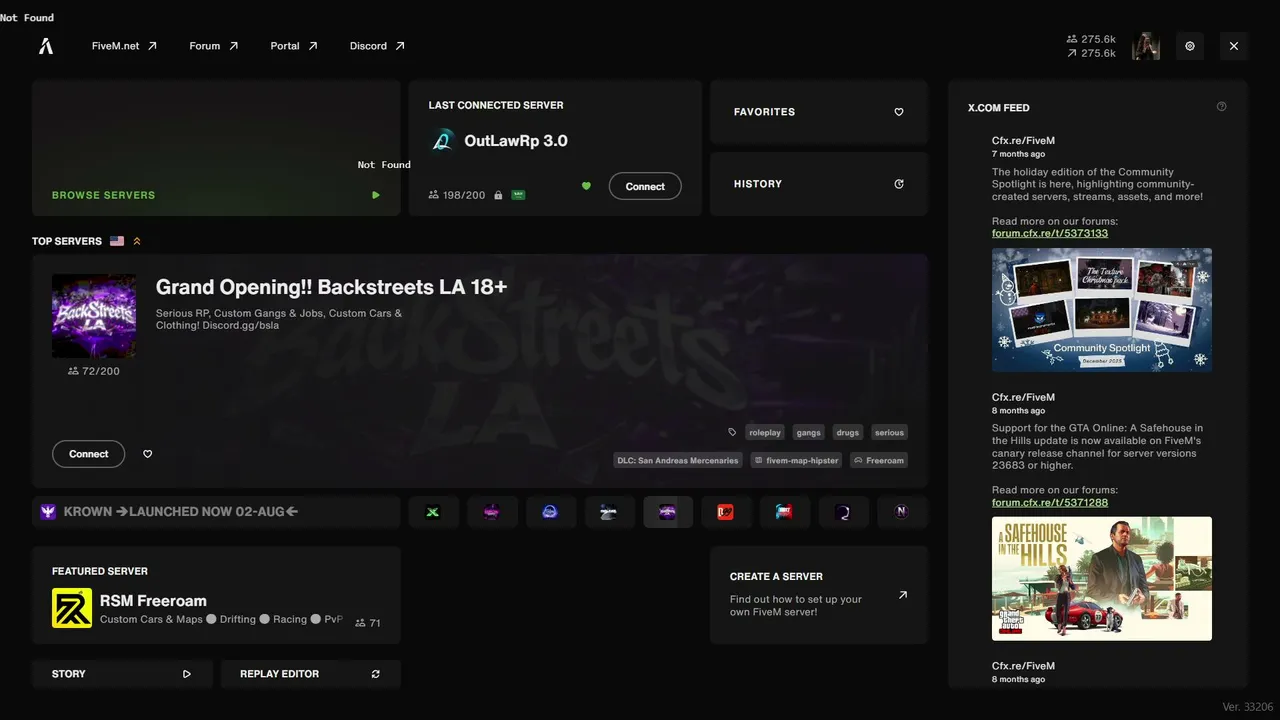Click the FiveM logo in the top bar
The width and height of the screenshot is (1280, 720).
tap(46, 46)
